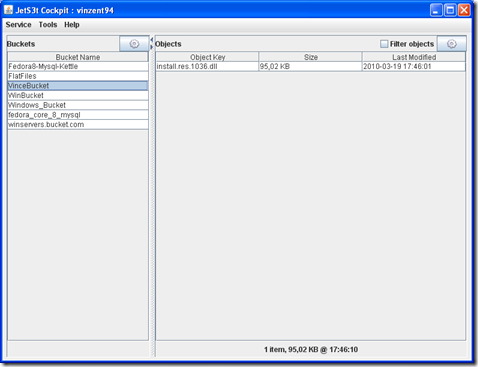This screenshot has height=367, width=478.
Task: Minimize the JetS3t Cockpit window
Action: (436, 10)
